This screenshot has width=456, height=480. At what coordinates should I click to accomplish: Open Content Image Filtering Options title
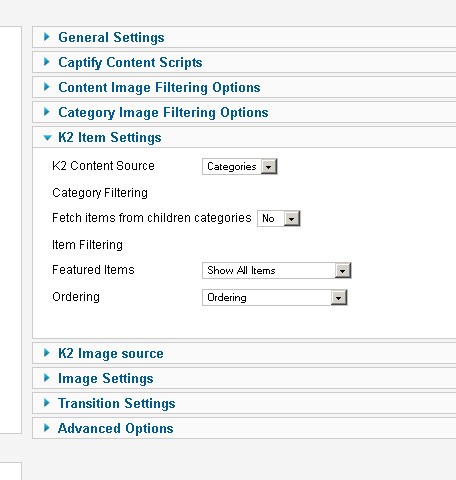click(x=159, y=88)
